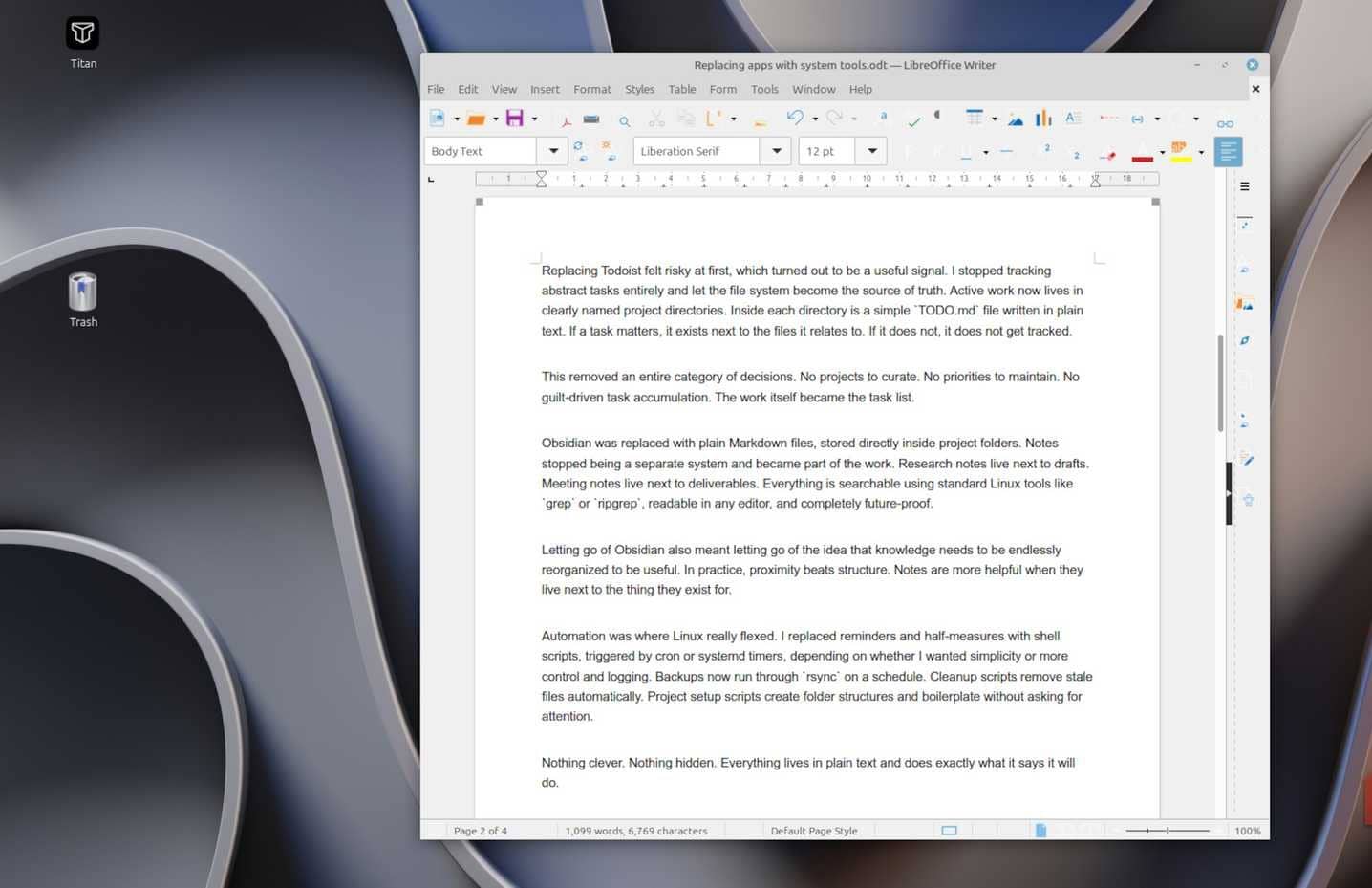Save the document with the purple floppy icon
The width and height of the screenshot is (1372, 888).
point(515,119)
